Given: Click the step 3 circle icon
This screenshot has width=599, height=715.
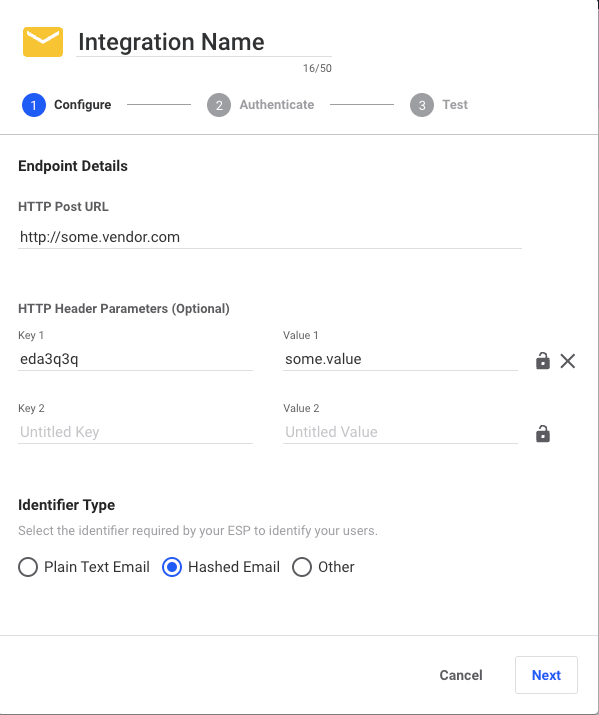Looking at the screenshot, I should tap(422, 105).
